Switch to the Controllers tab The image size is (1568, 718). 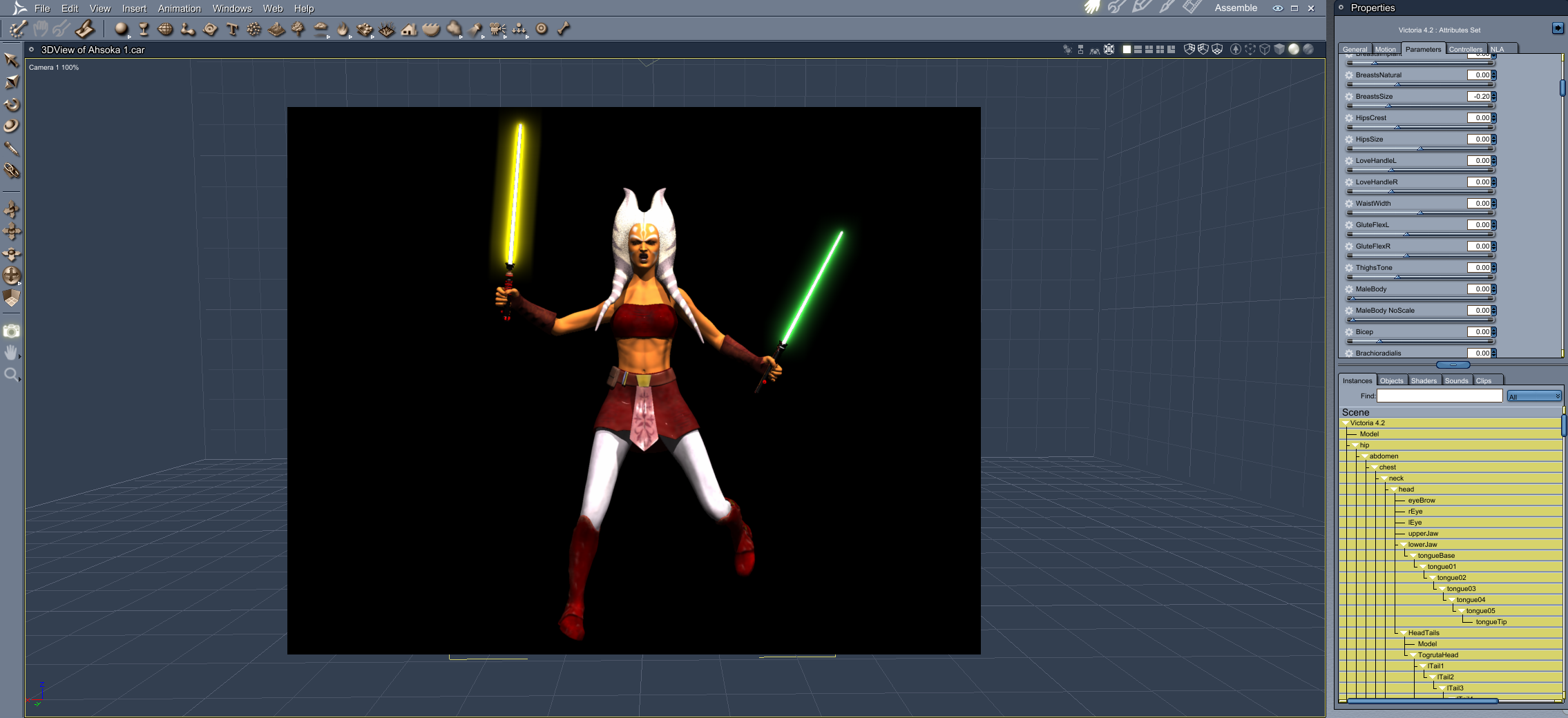point(1466,49)
